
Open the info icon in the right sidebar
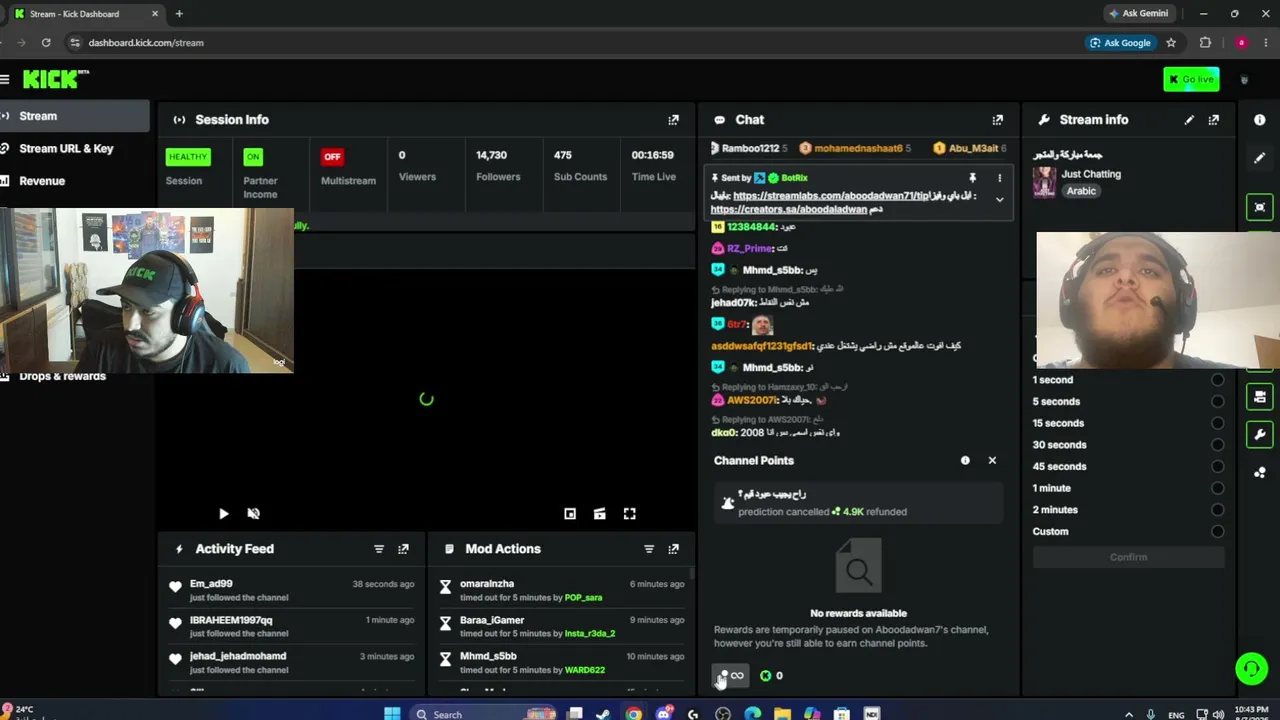[x=1259, y=120]
